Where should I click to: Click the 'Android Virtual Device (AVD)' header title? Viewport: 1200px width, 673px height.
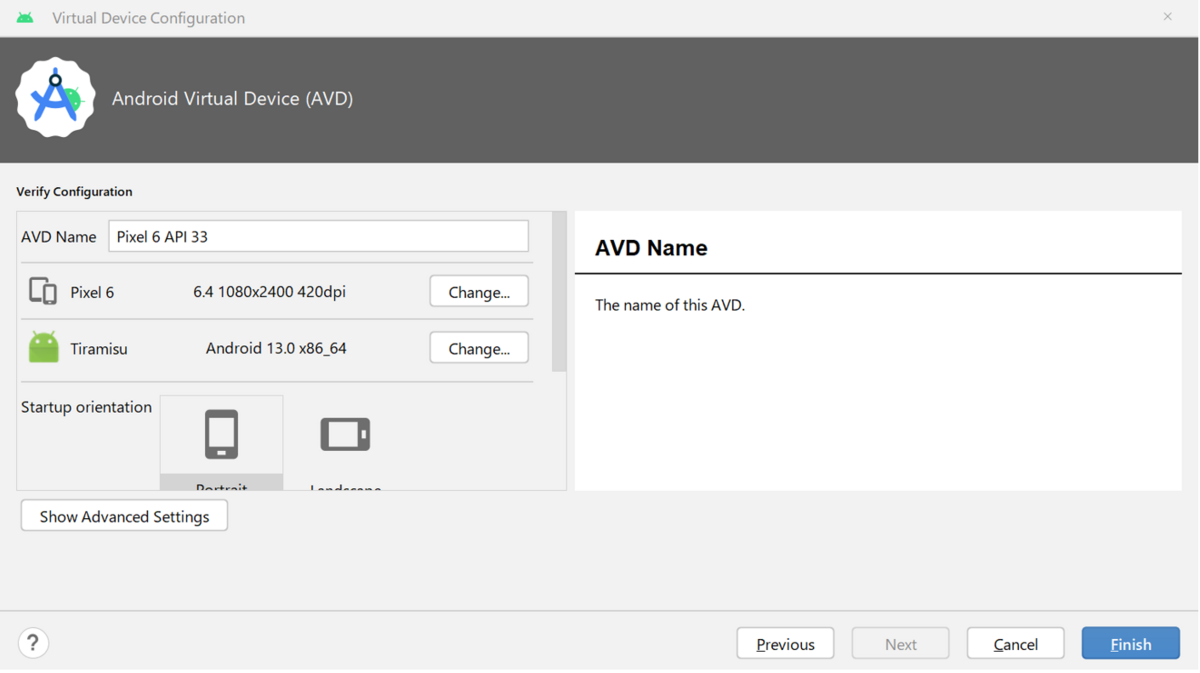coord(232,98)
